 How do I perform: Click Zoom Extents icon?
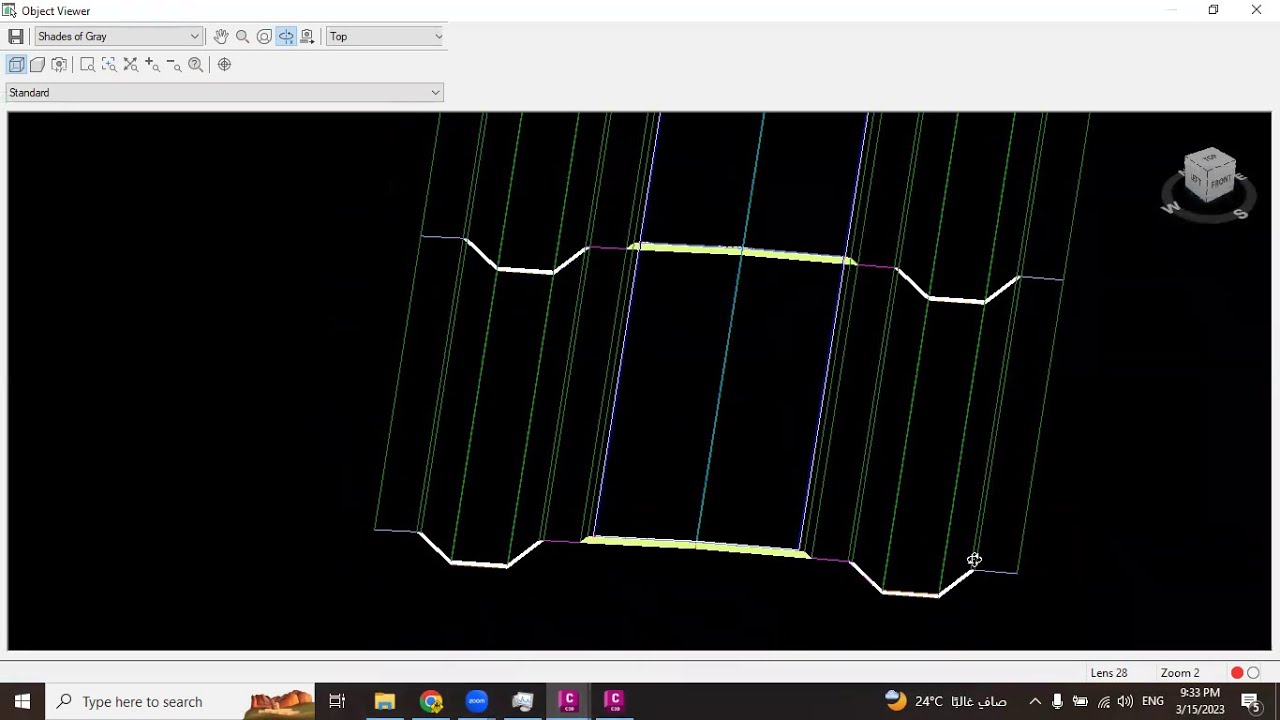coord(131,64)
